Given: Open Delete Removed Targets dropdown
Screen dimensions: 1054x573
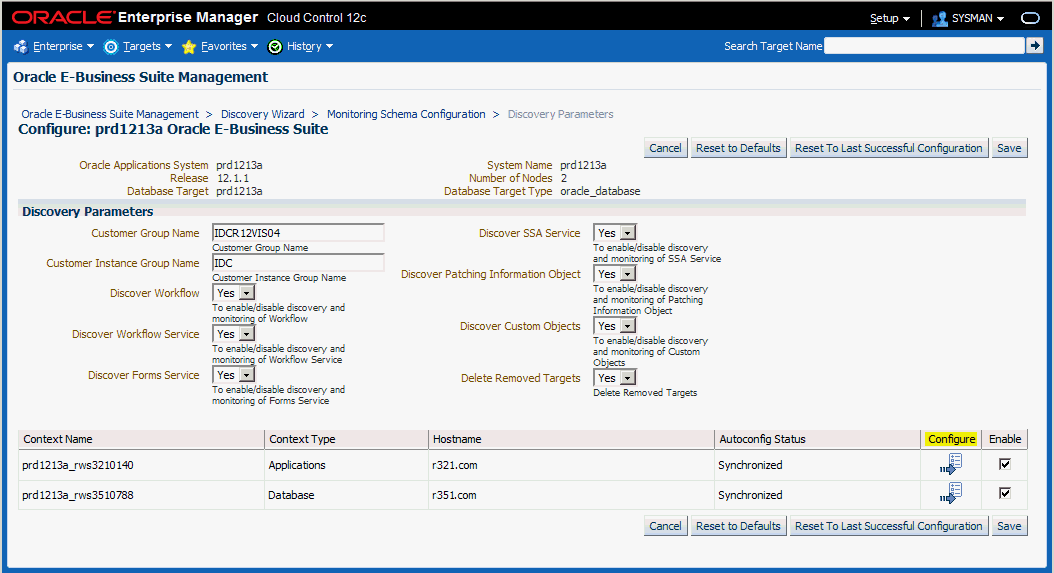Looking at the screenshot, I should point(614,378).
